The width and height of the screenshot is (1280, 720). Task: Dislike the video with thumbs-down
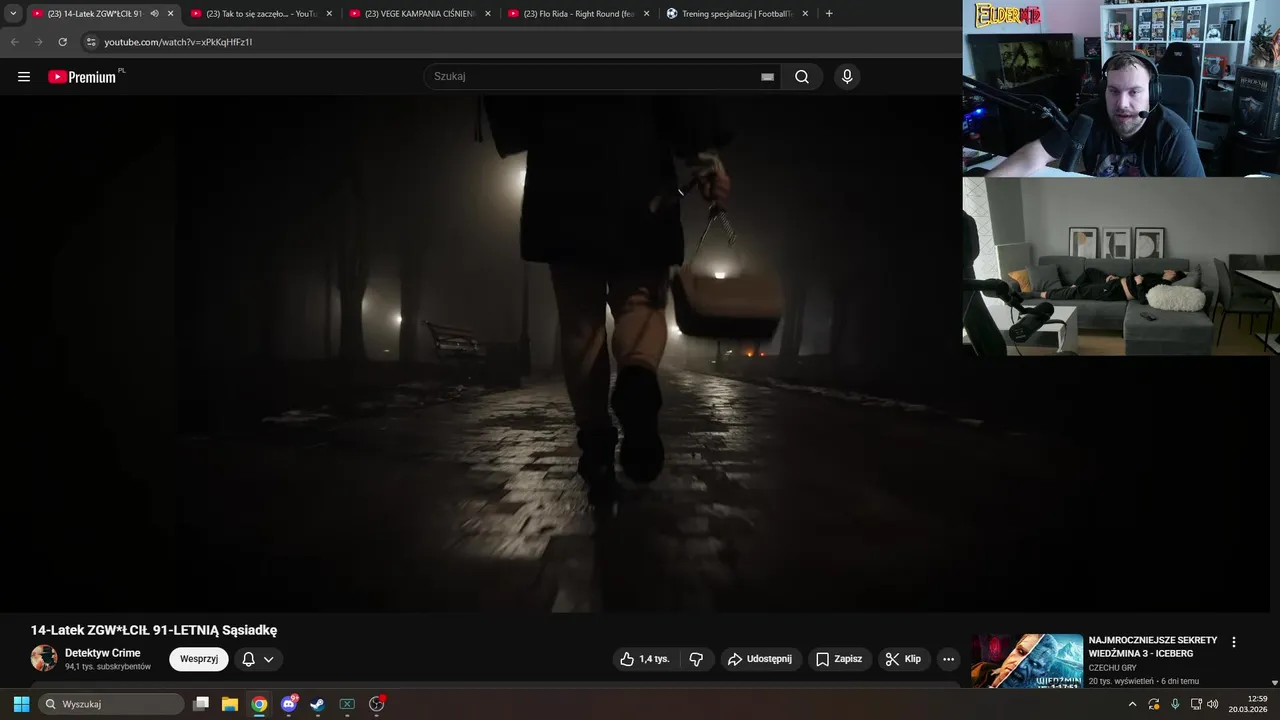[696, 659]
